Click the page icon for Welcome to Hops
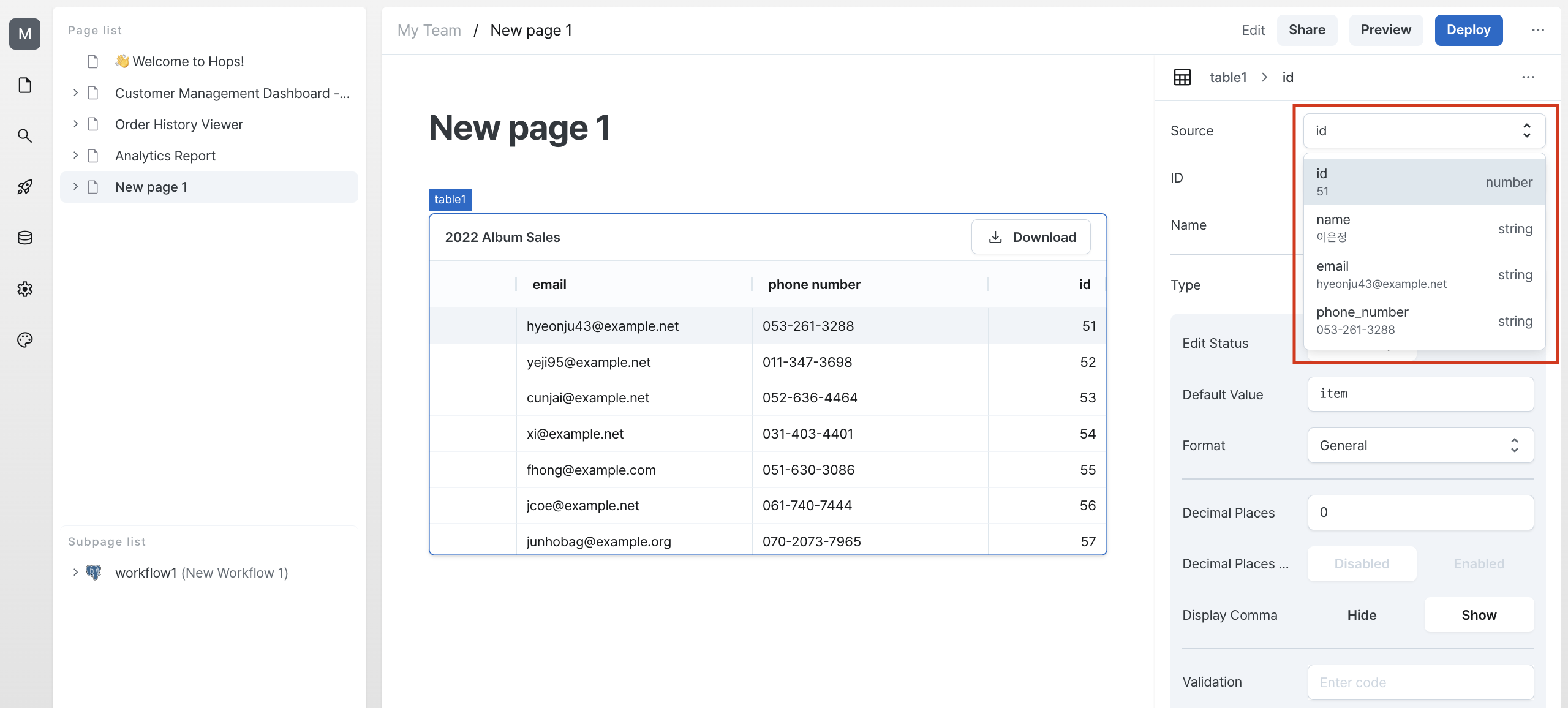Image resolution: width=1568 pixels, height=708 pixels. click(x=93, y=61)
